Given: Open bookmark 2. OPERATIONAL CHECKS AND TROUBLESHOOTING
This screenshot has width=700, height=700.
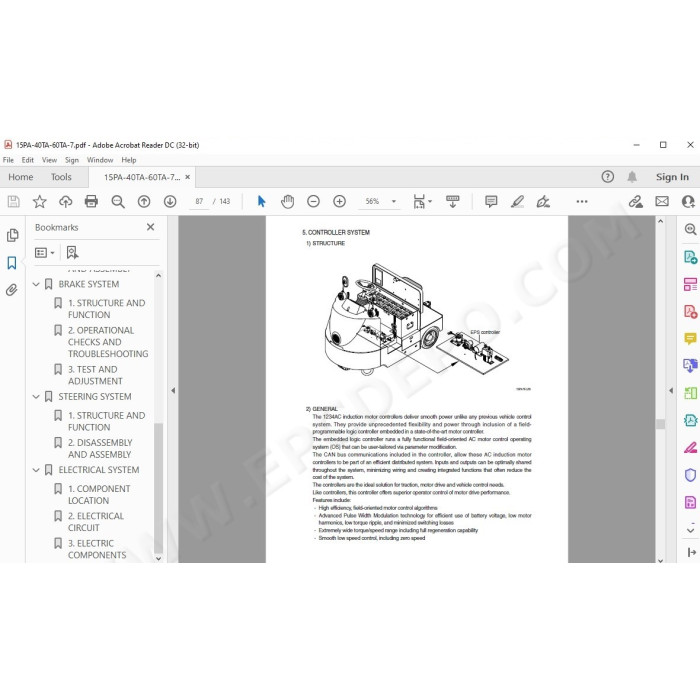Looking at the screenshot, I should [108, 342].
